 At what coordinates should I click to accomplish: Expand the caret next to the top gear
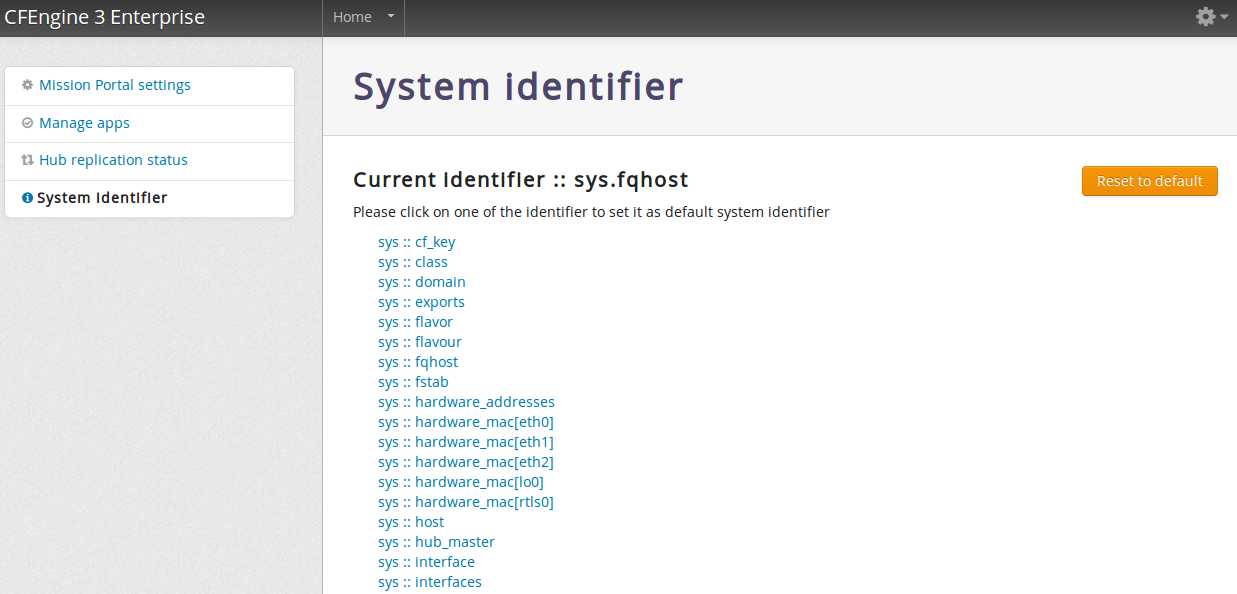(x=1224, y=17)
